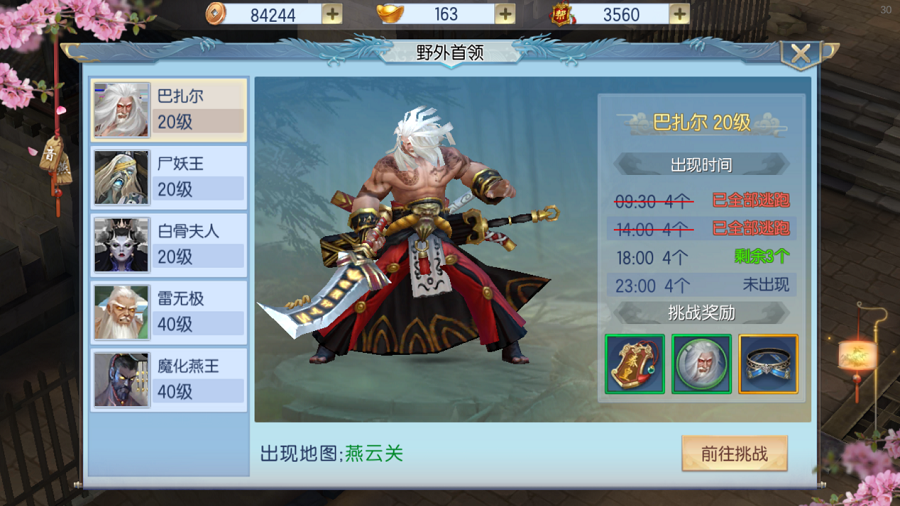Tap the plus button beside copper coins 84244

click(332, 14)
